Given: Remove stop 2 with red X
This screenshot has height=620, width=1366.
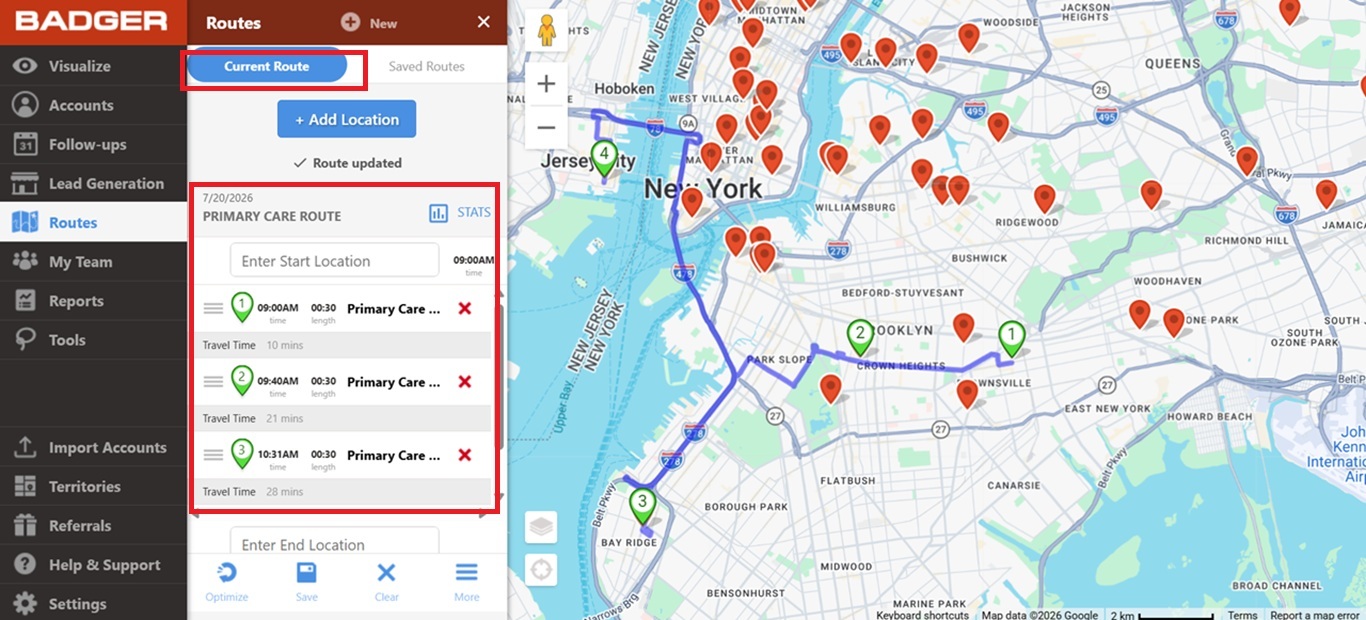Looking at the screenshot, I should [464, 382].
